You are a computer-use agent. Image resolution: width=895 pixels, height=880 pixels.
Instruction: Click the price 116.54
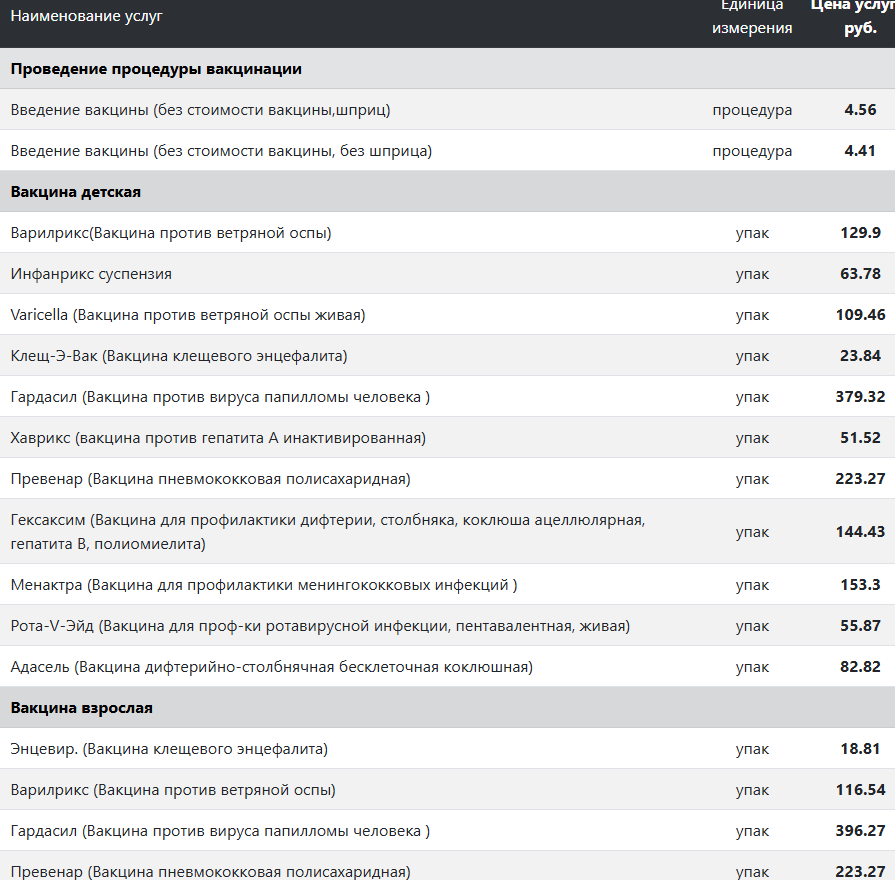[x=860, y=790]
